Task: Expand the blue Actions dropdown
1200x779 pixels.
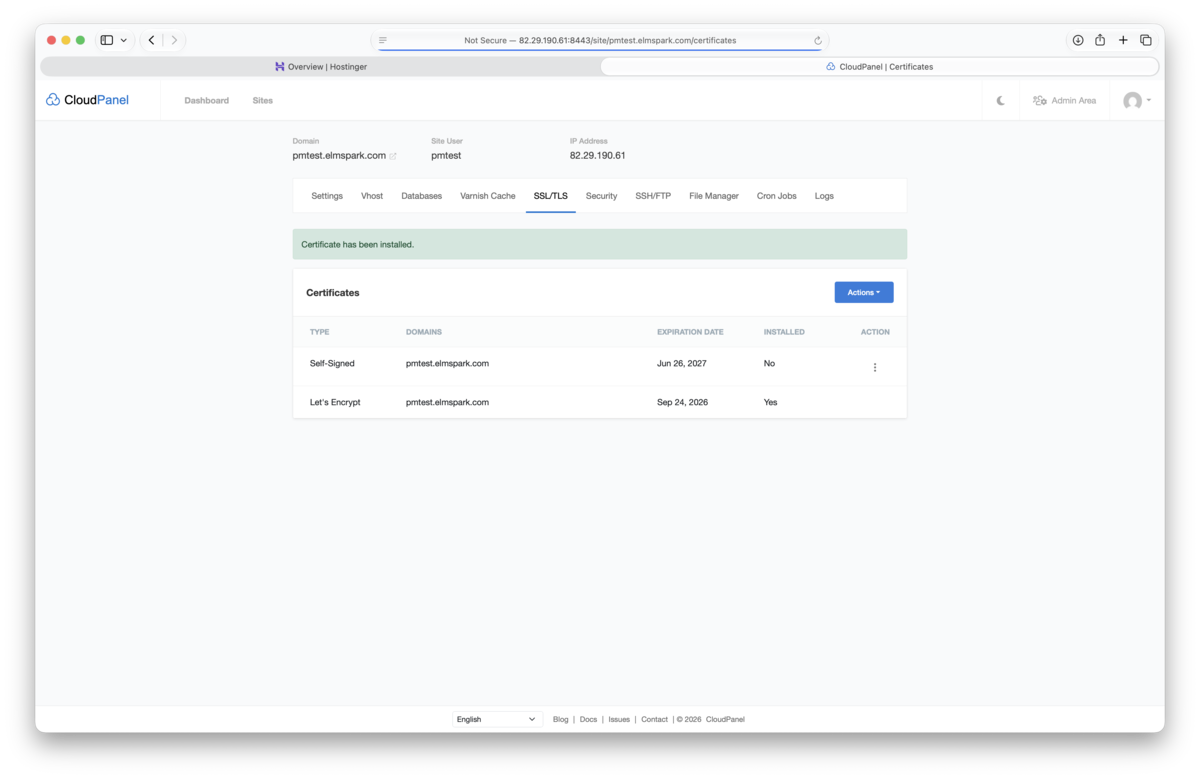Action: (x=864, y=292)
